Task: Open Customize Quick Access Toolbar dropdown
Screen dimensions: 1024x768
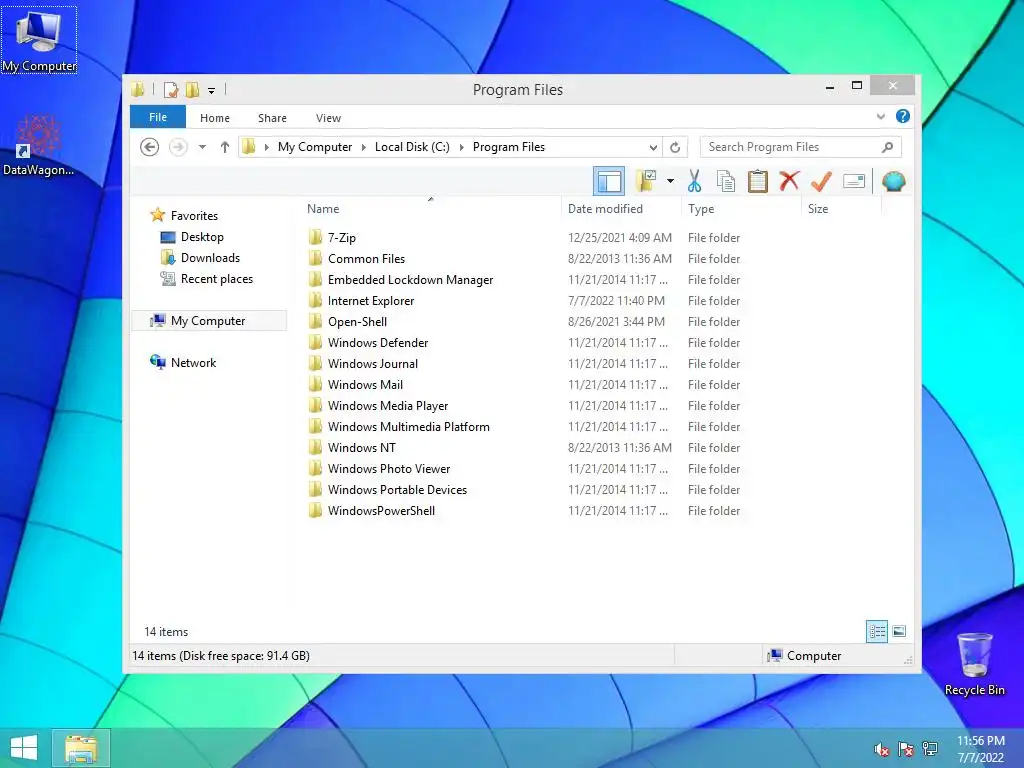Action: [x=212, y=91]
